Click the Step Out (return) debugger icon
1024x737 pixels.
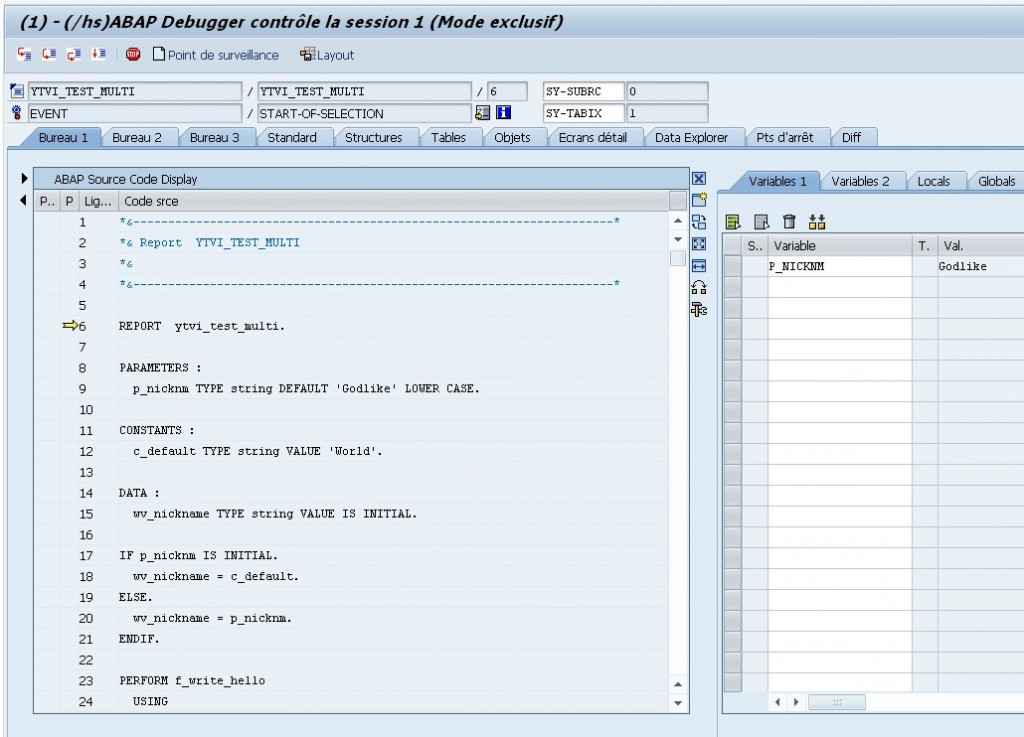point(73,55)
